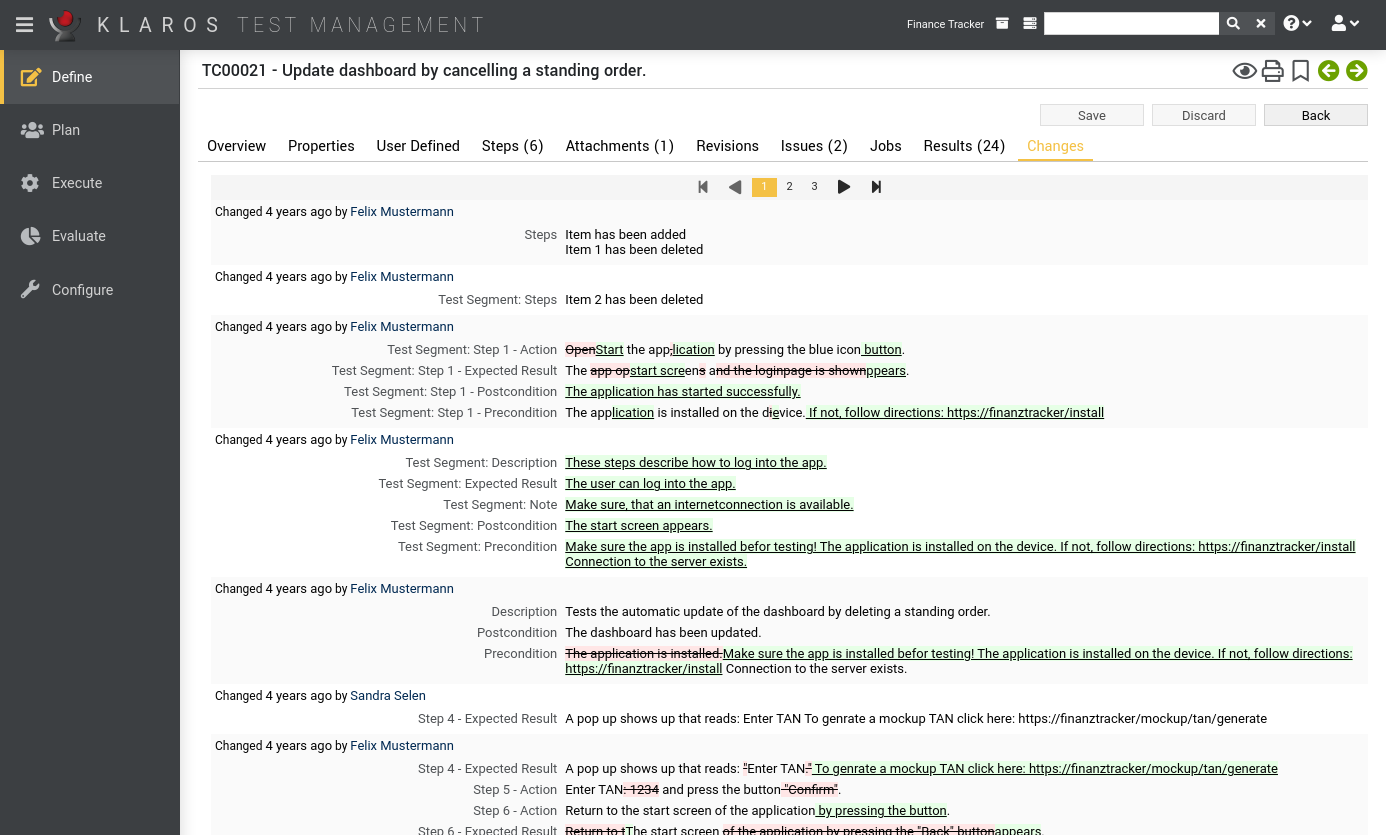Bookmark this test case
Viewport: 1386px width, 835px height.
pos(1300,71)
